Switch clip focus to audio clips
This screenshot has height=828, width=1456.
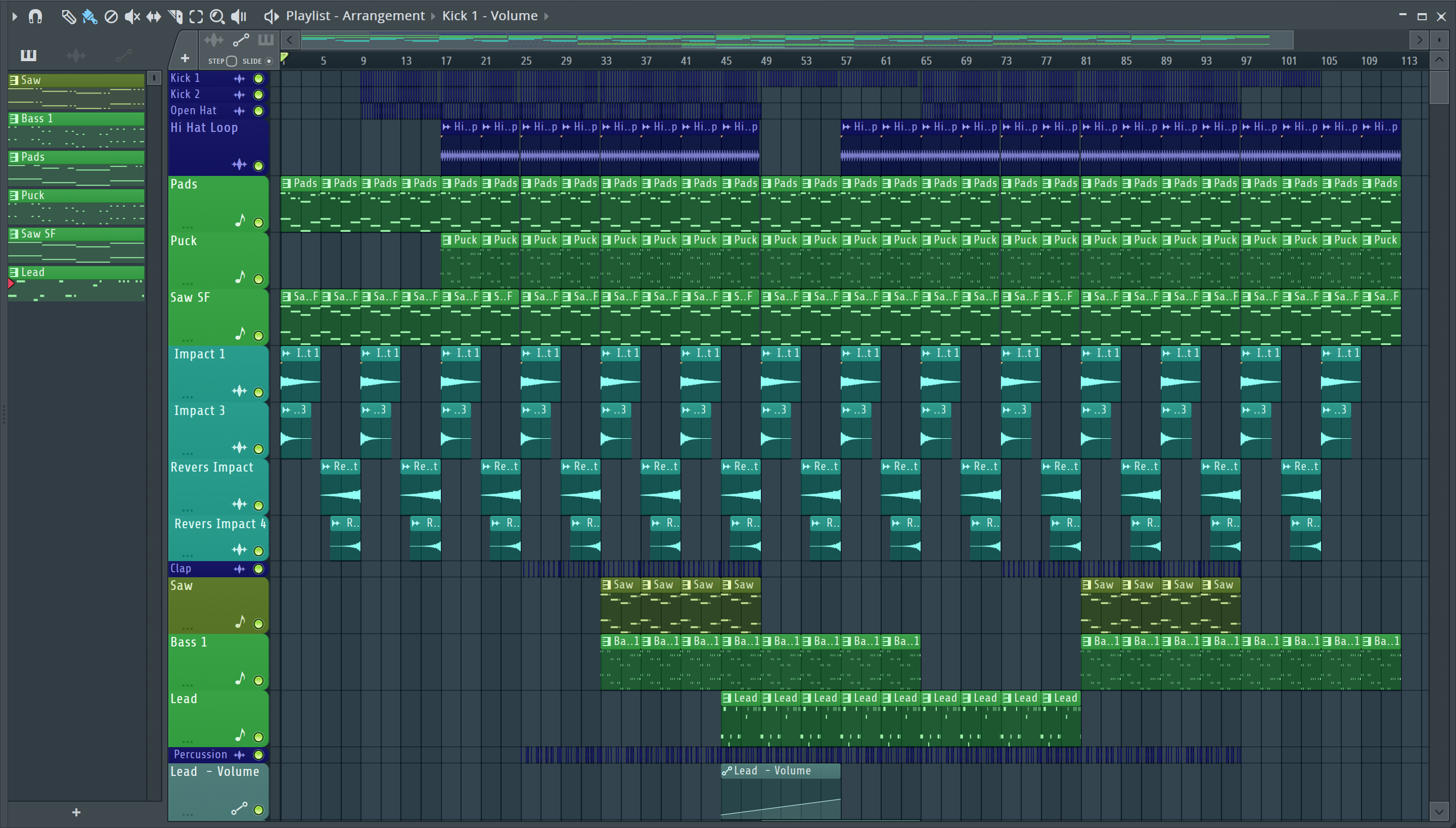tap(214, 40)
